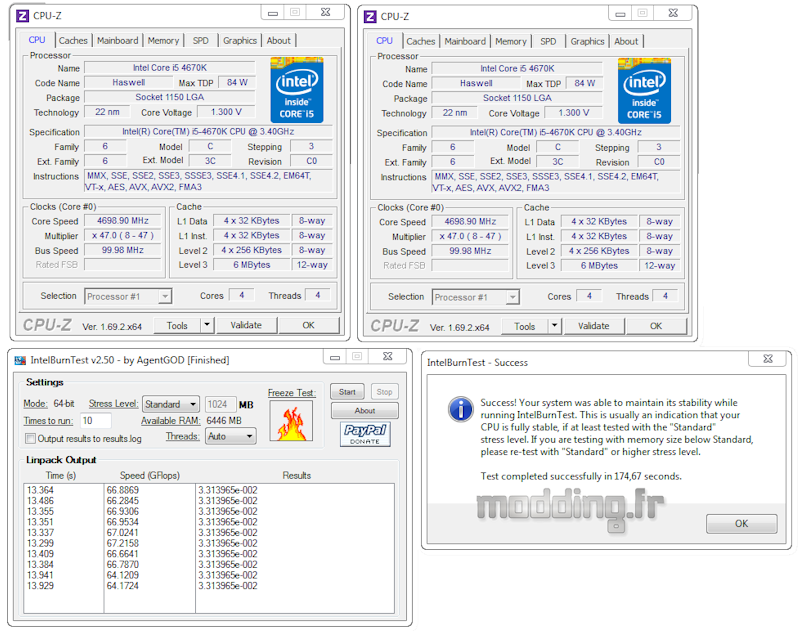The image size is (800, 631).
Task: Click the Times to run input field
Action: pyautogui.click(x=95, y=421)
